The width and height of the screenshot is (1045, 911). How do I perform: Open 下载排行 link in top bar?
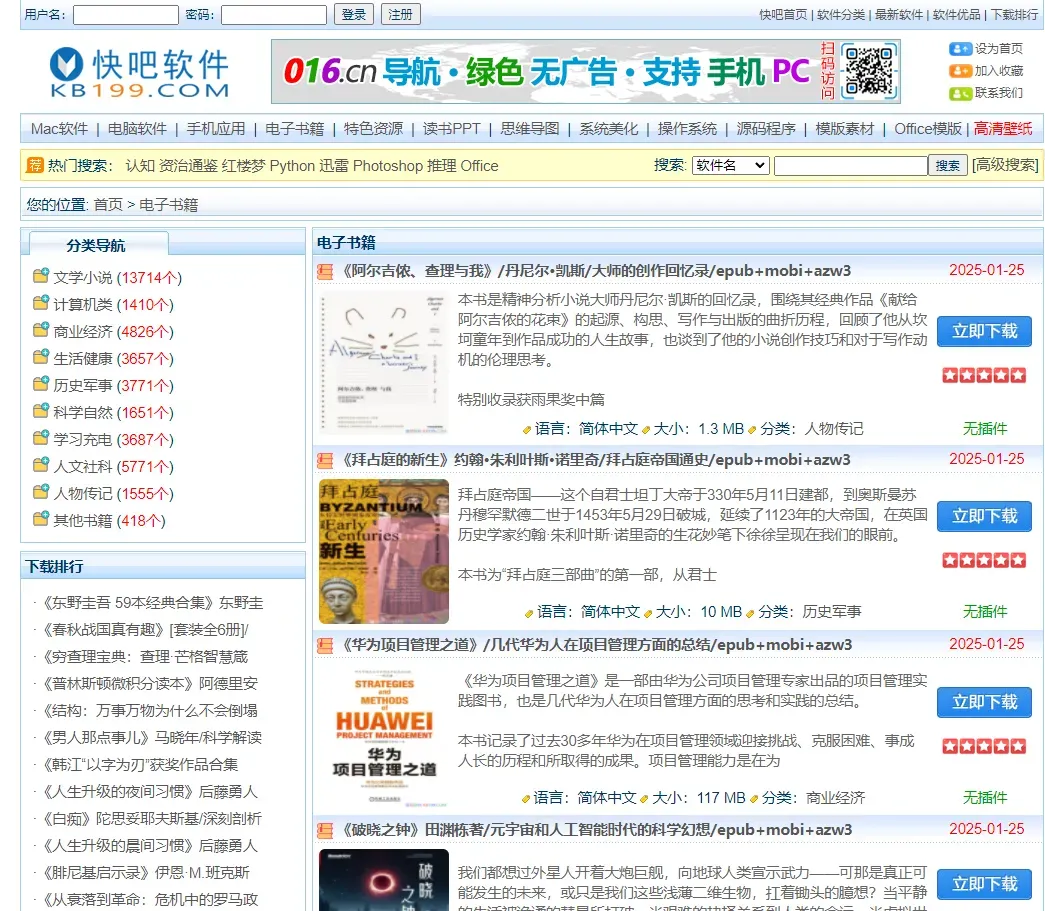pyautogui.click(x=1014, y=15)
